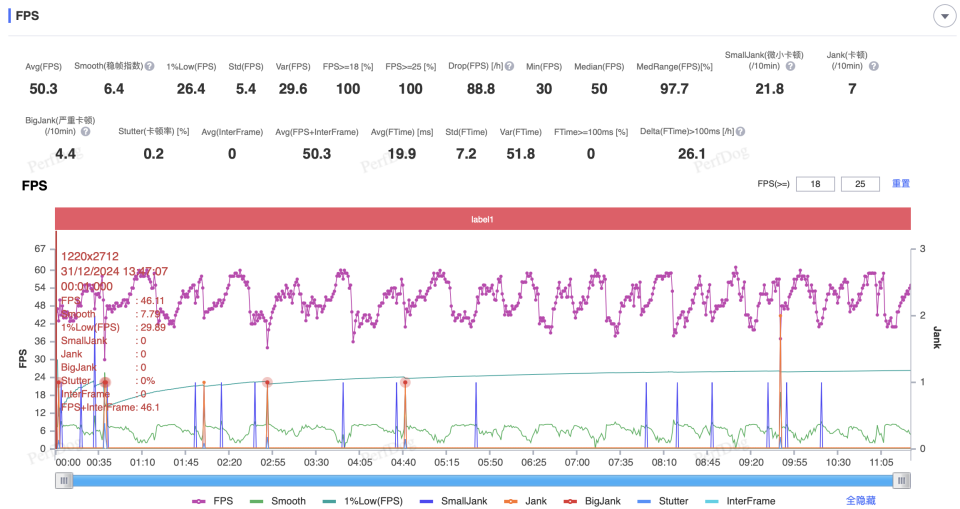Click the MedRange(FPS) value 97.7
This screenshot has height=509, width=960.
click(x=674, y=89)
